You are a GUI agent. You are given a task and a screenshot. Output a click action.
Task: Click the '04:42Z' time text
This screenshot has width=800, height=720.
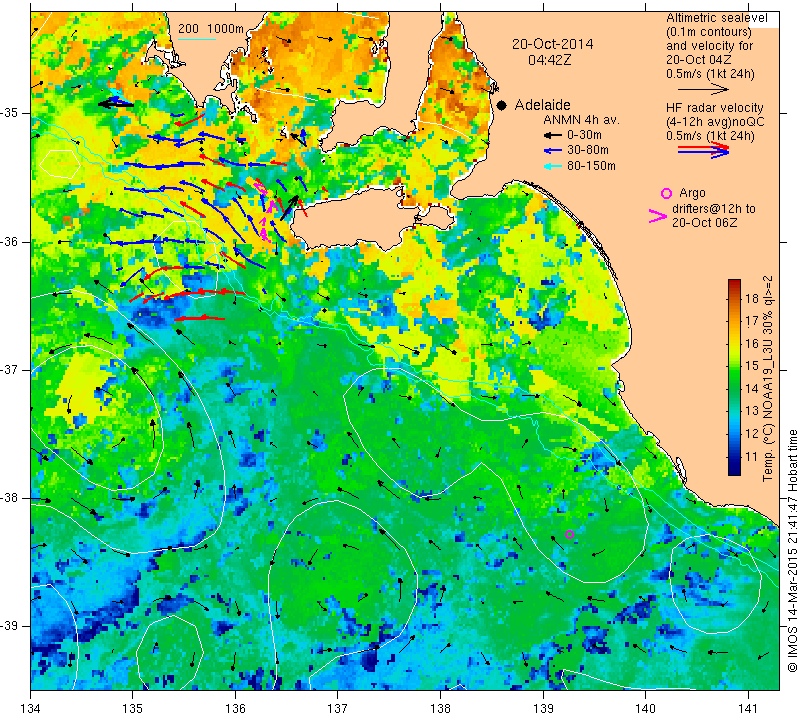tap(549, 60)
